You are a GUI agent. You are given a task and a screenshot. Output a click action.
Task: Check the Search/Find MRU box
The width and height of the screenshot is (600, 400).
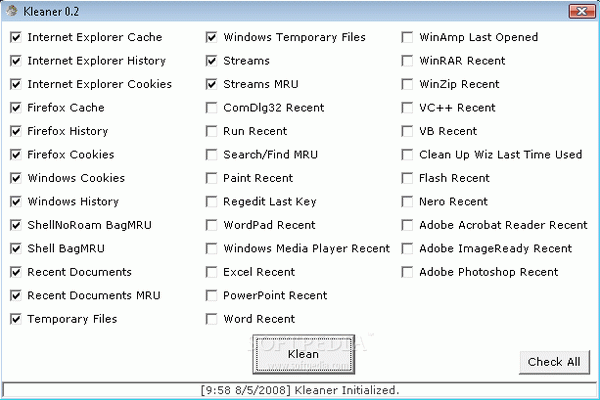pyautogui.click(x=212, y=155)
